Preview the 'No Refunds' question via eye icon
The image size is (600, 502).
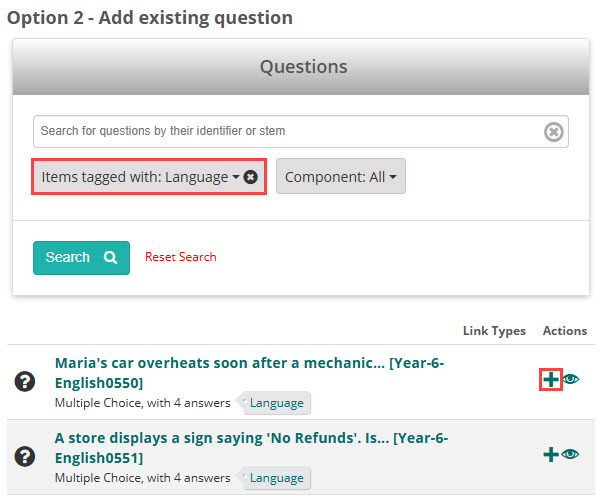pos(571,454)
